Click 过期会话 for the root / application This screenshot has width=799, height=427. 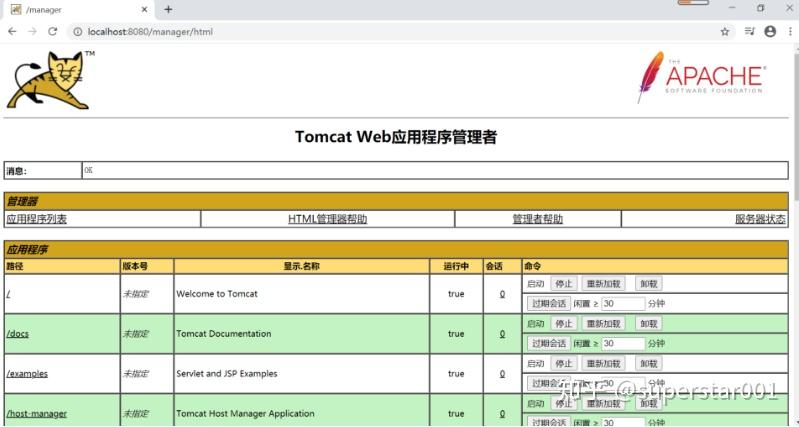549,304
